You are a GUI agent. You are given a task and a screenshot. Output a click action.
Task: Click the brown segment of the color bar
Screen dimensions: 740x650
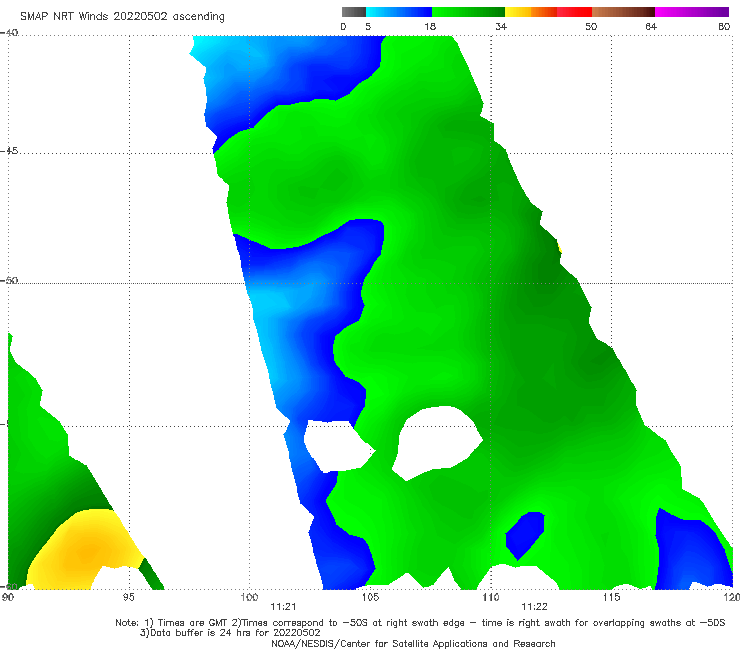click(623, 12)
